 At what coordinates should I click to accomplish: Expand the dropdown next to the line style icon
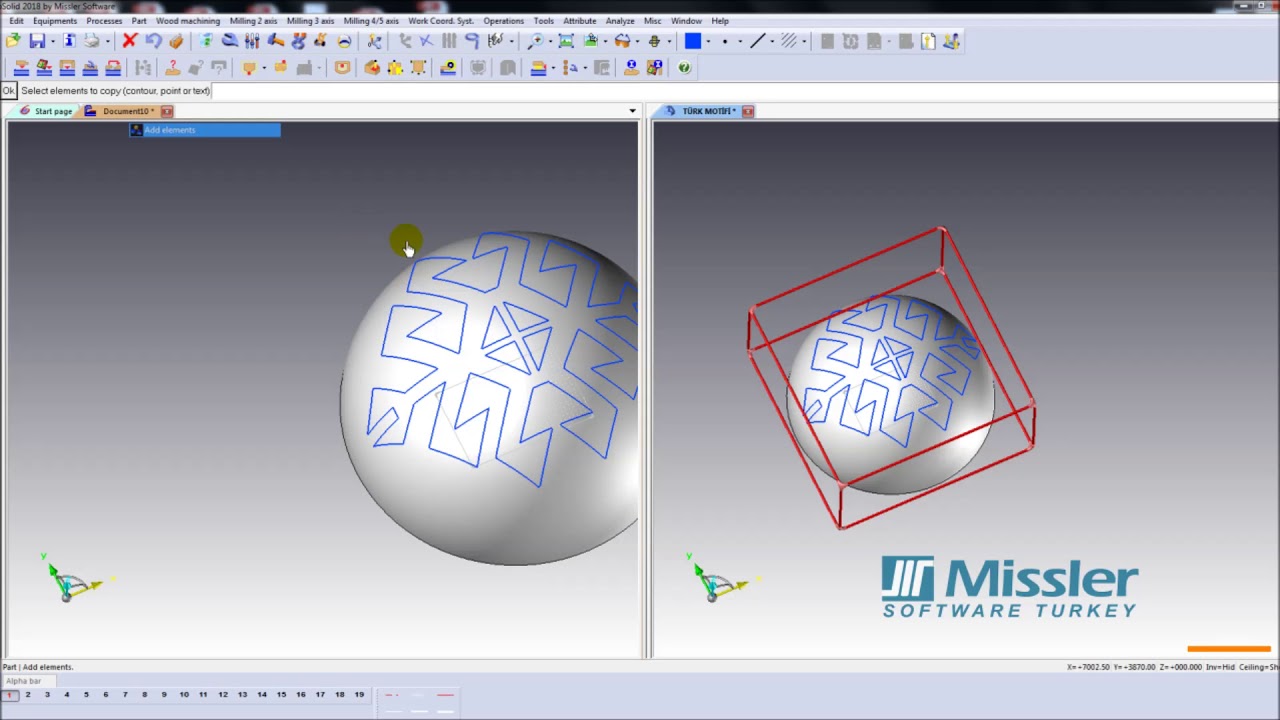772,41
